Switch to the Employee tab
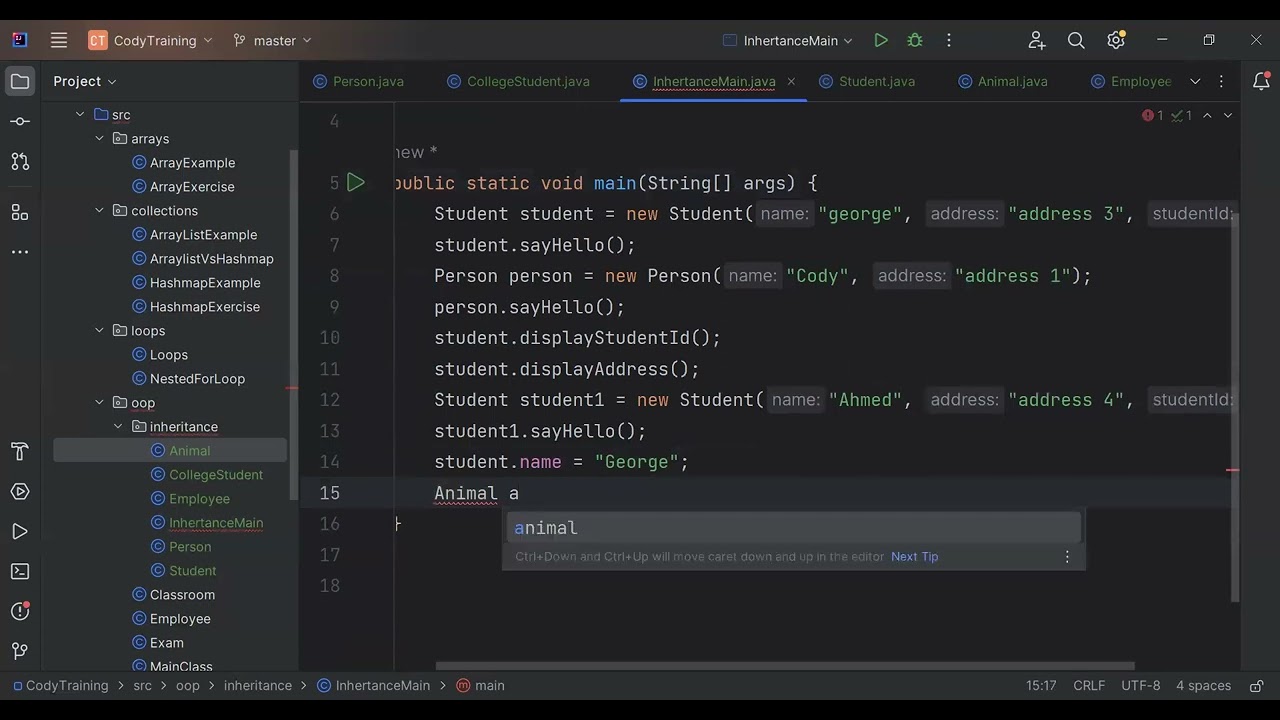This screenshot has height=720, width=1280. 1131,81
